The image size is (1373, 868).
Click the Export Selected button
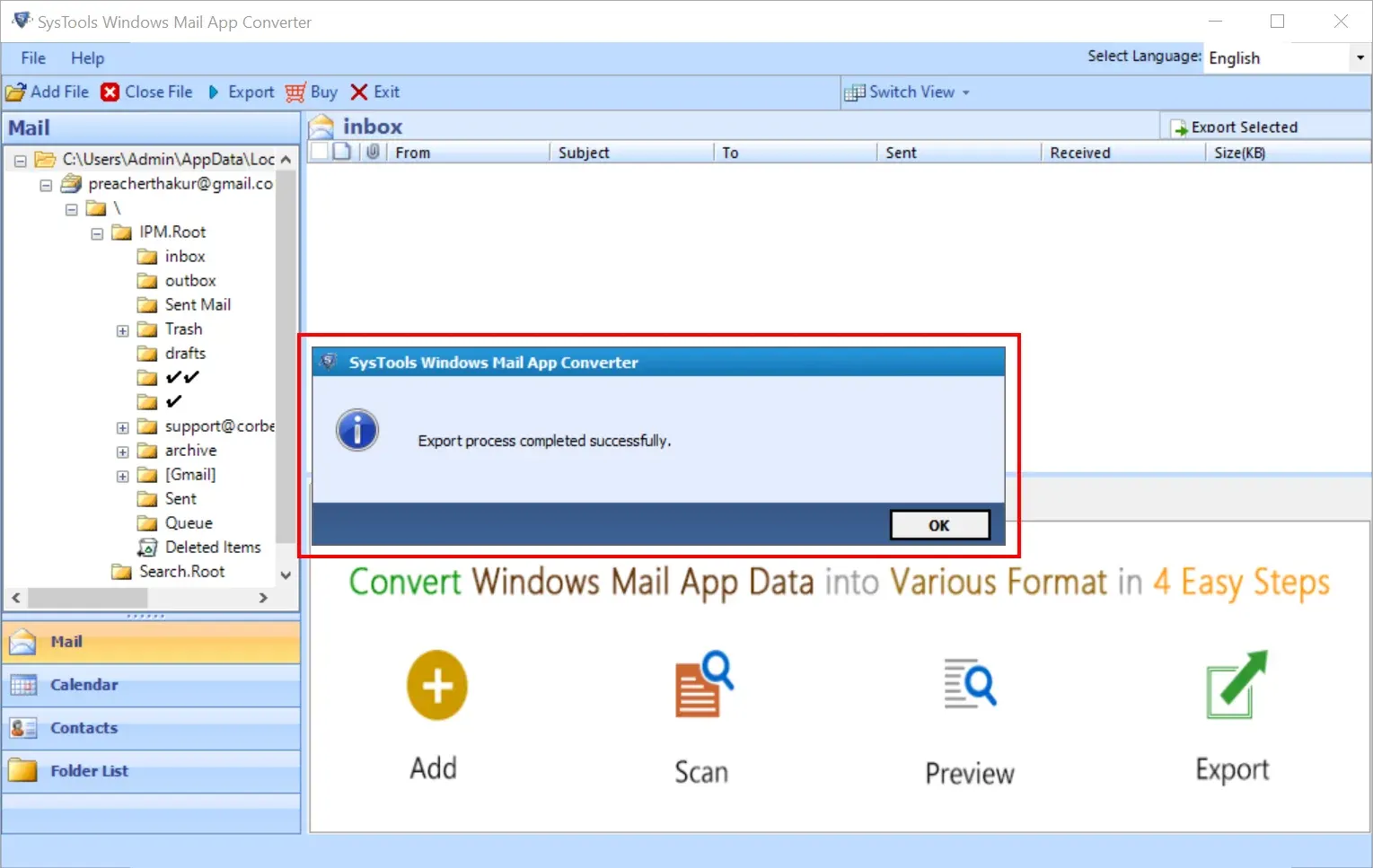point(1235,127)
